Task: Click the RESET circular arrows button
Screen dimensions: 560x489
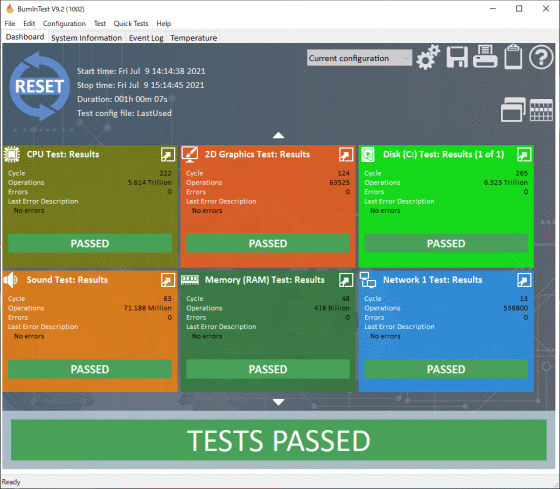Action: 39,86
